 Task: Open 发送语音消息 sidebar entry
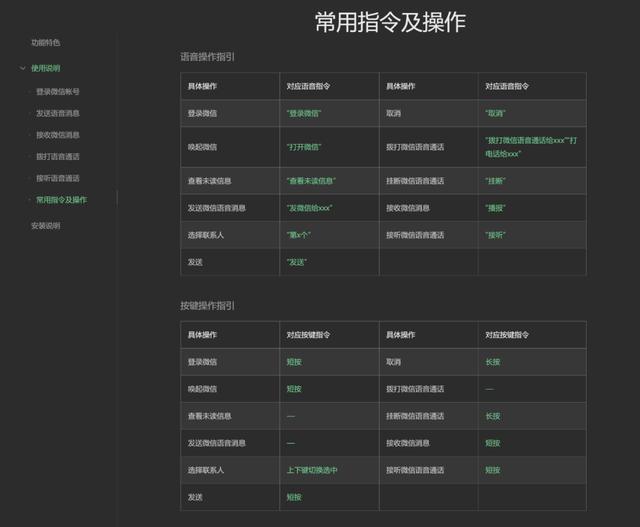click(x=58, y=113)
